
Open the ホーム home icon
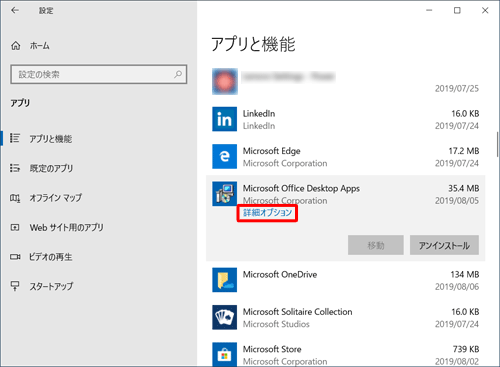click(16, 46)
